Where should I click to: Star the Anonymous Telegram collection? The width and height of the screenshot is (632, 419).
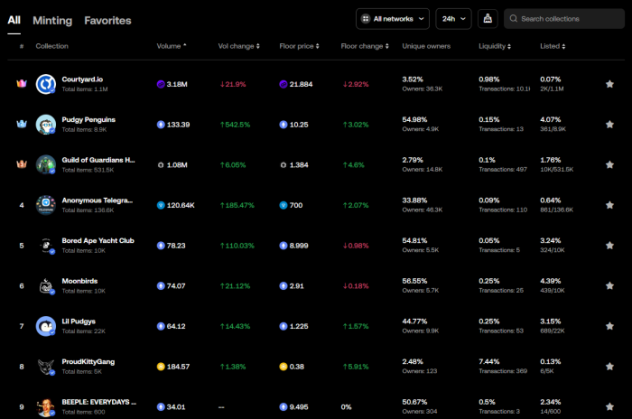point(609,205)
